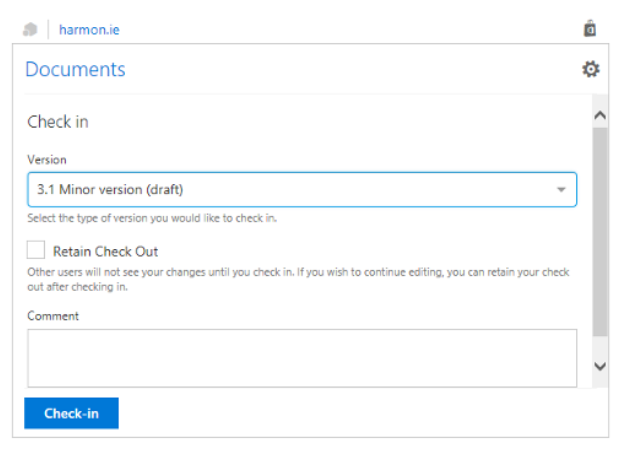Click the scrollbar down arrow
This screenshot has width=620, height=462.
(600, 366)
